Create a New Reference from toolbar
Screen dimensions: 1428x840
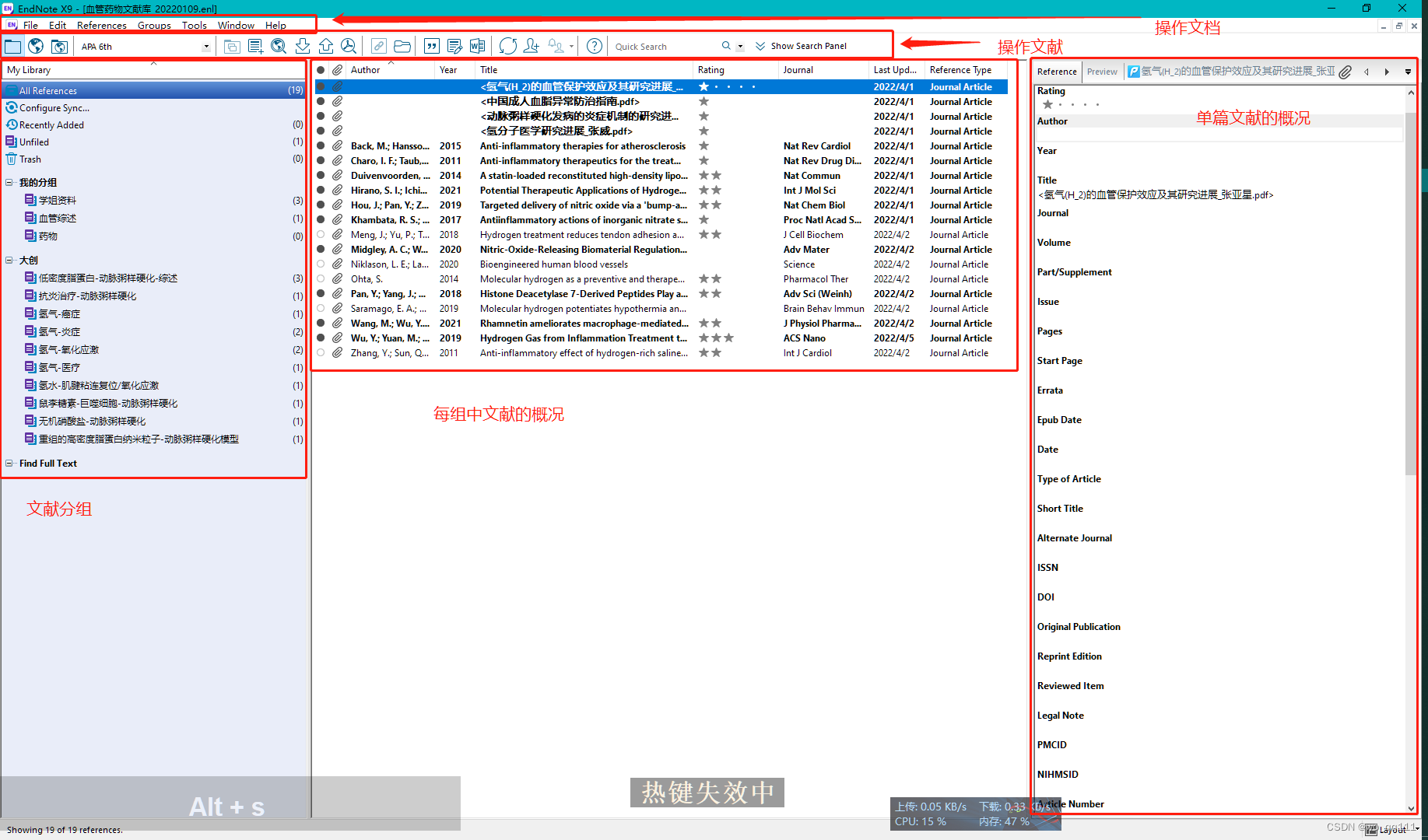click(255, 46)
